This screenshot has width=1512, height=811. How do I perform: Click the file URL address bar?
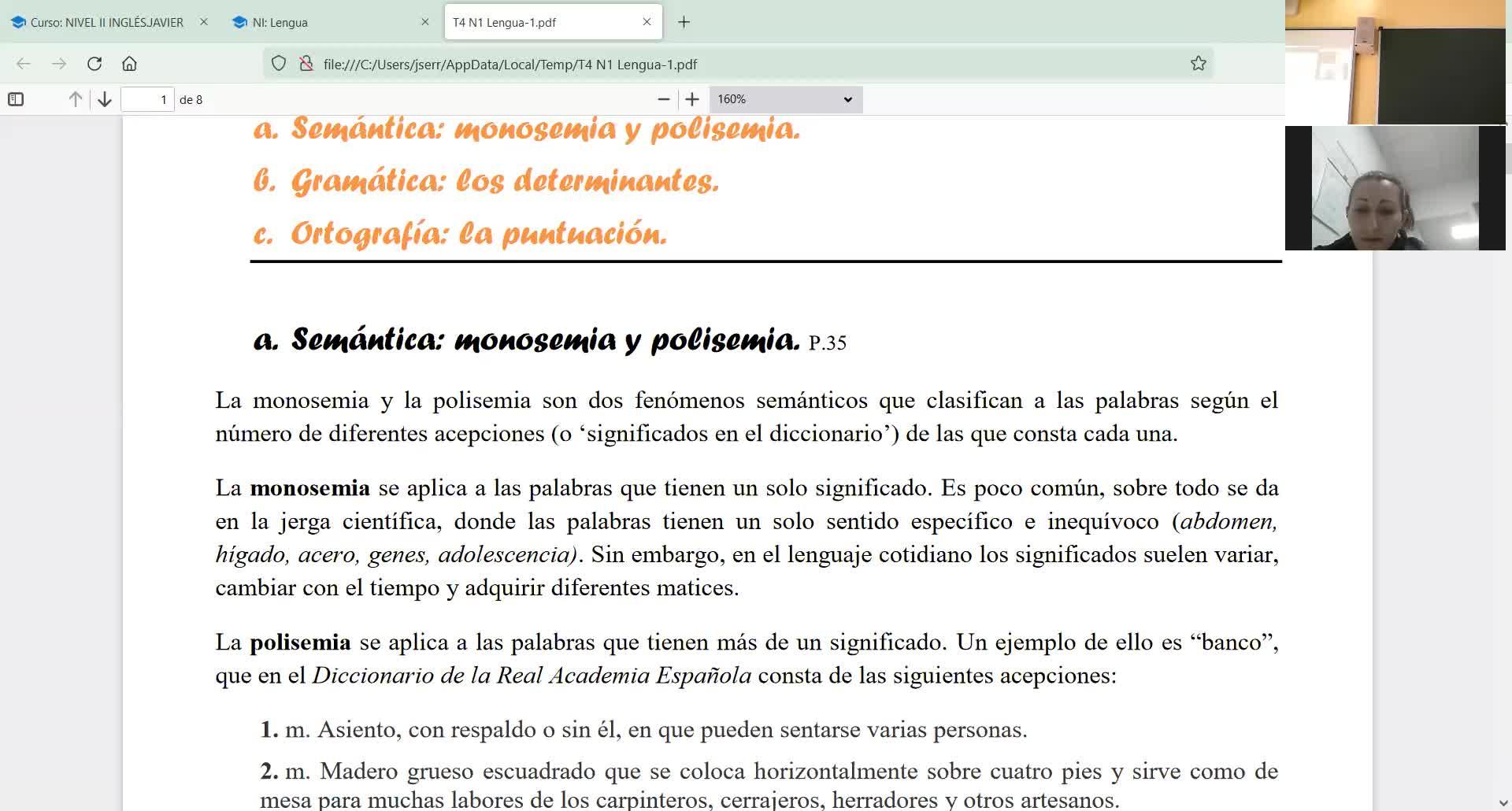pyautogui.click(x=739, y=64)
